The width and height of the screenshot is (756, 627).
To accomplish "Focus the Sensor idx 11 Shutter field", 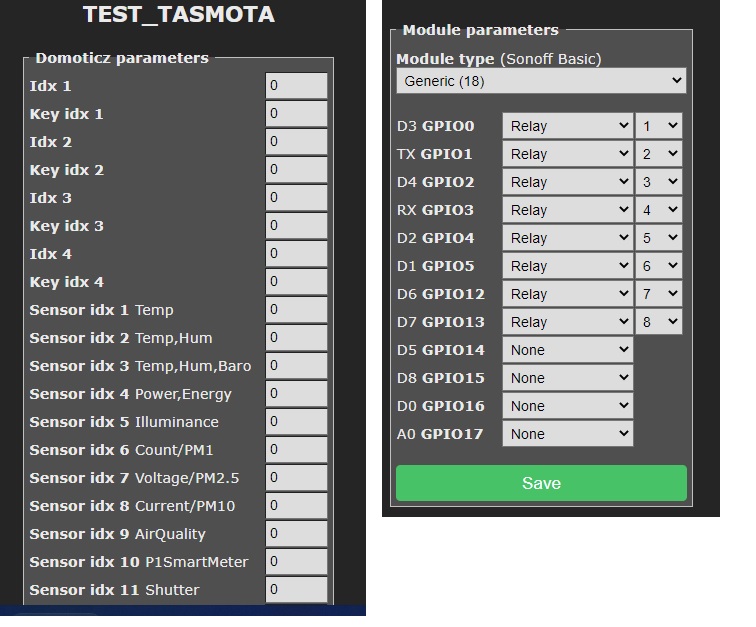I will 296,589.
